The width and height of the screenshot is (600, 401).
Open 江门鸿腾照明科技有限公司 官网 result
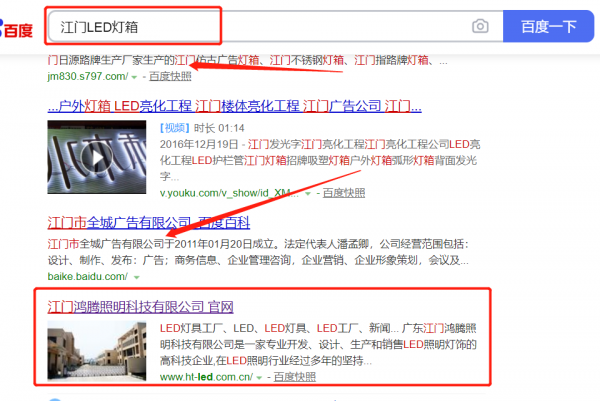point(140,306)
